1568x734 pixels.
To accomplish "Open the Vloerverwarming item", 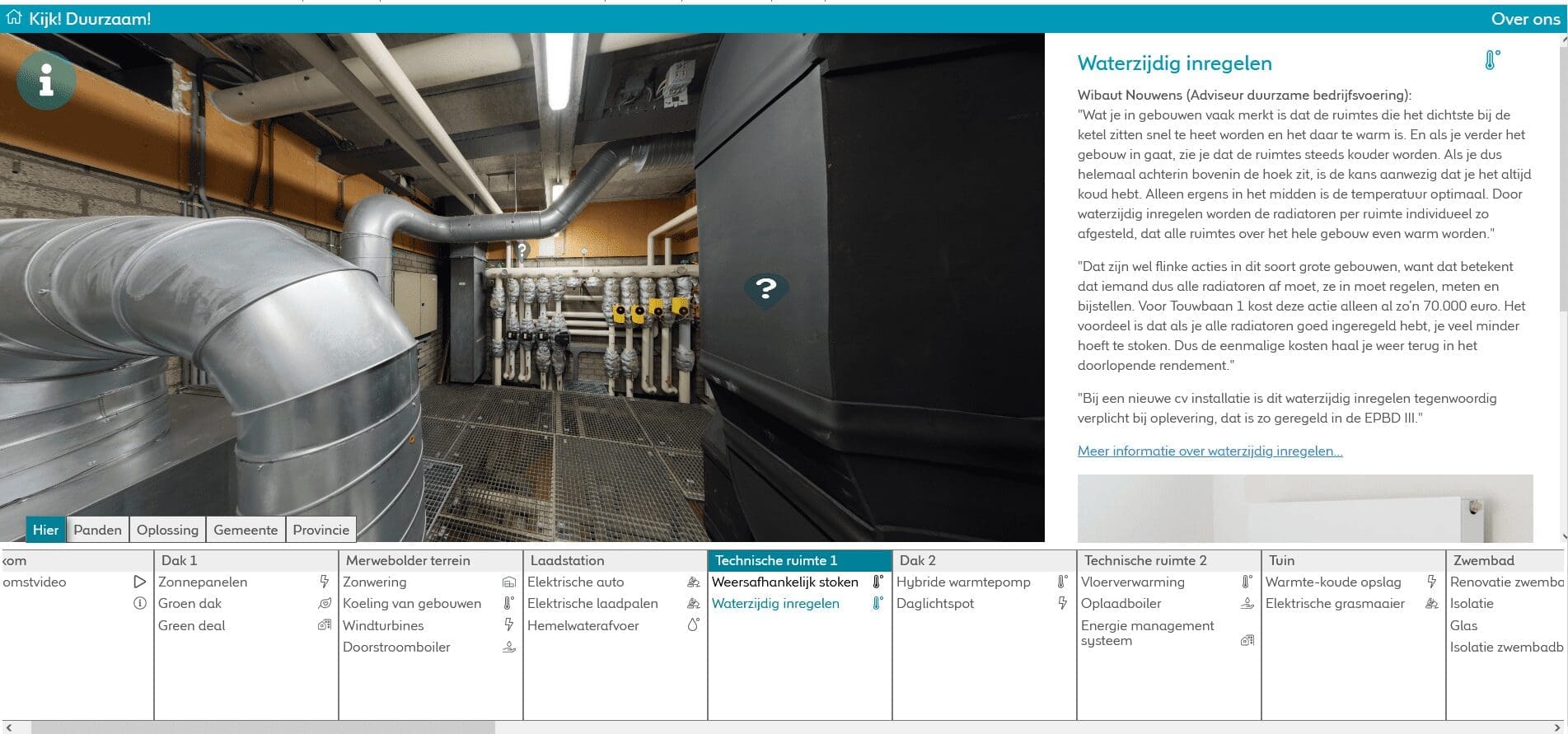I will [x=1132, y=582].
